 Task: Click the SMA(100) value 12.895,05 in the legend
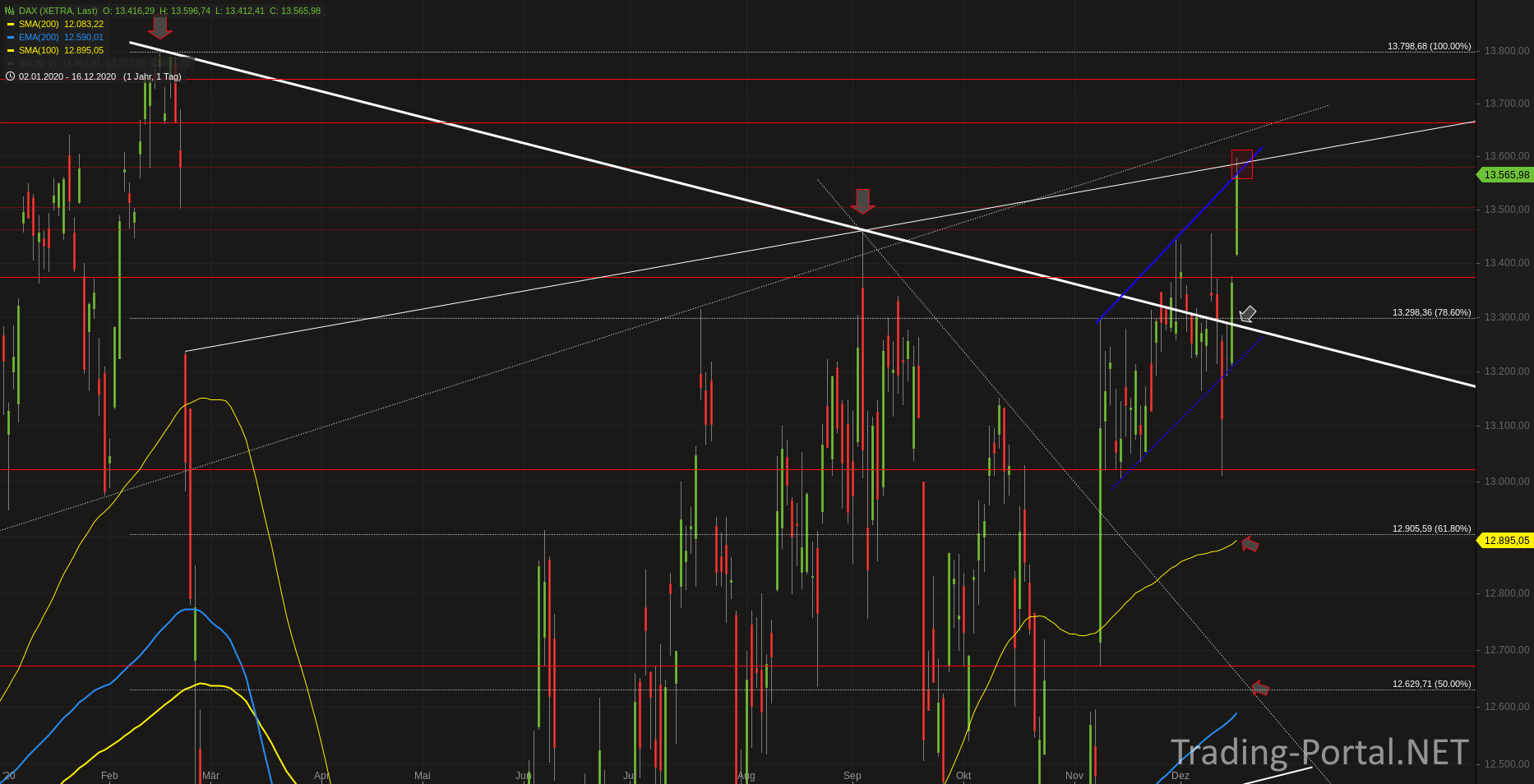click(x=84, y=50)
